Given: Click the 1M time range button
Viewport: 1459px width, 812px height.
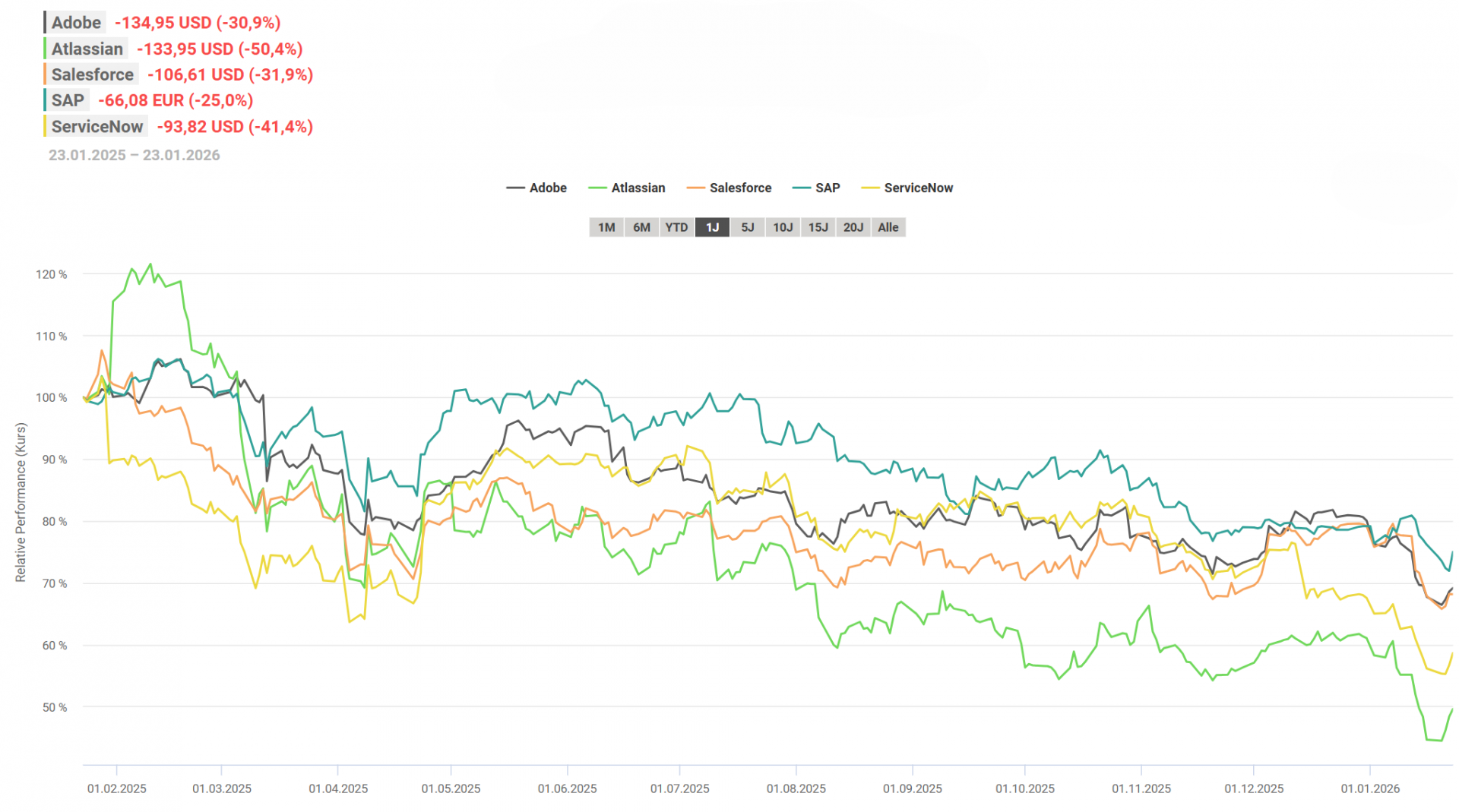Looking at the screenshot, I should [606, 226].
